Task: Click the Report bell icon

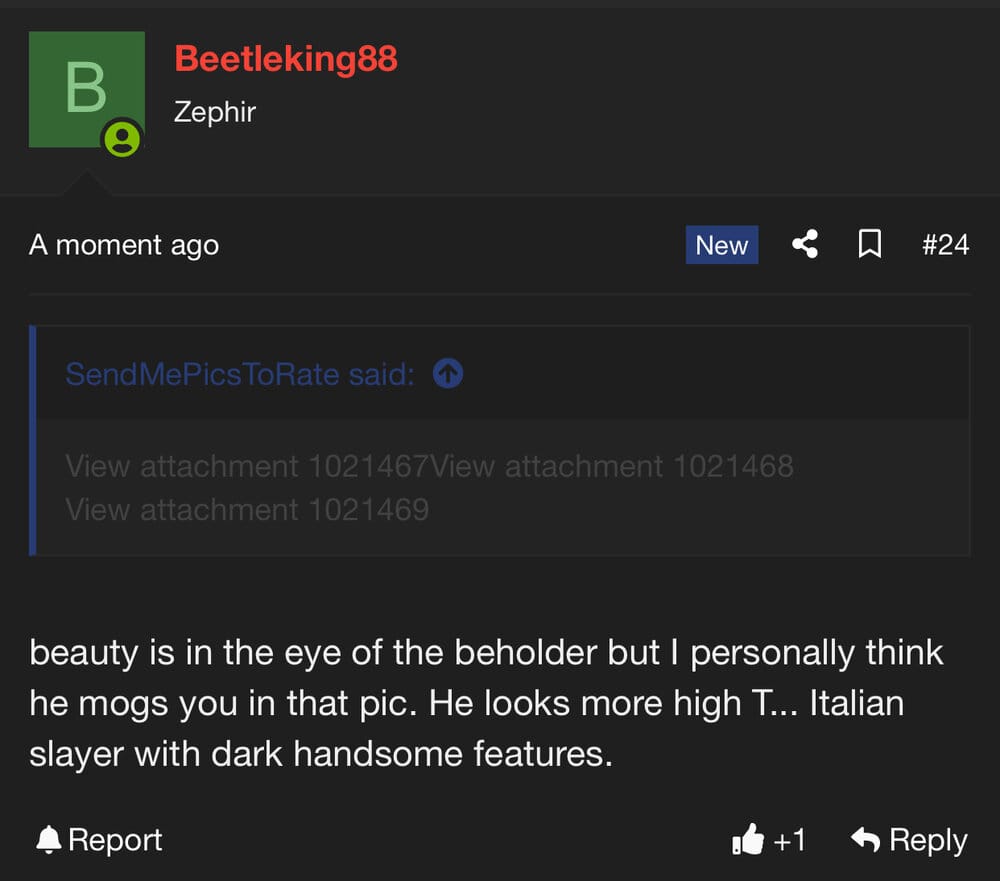Action: coord(48,840)
